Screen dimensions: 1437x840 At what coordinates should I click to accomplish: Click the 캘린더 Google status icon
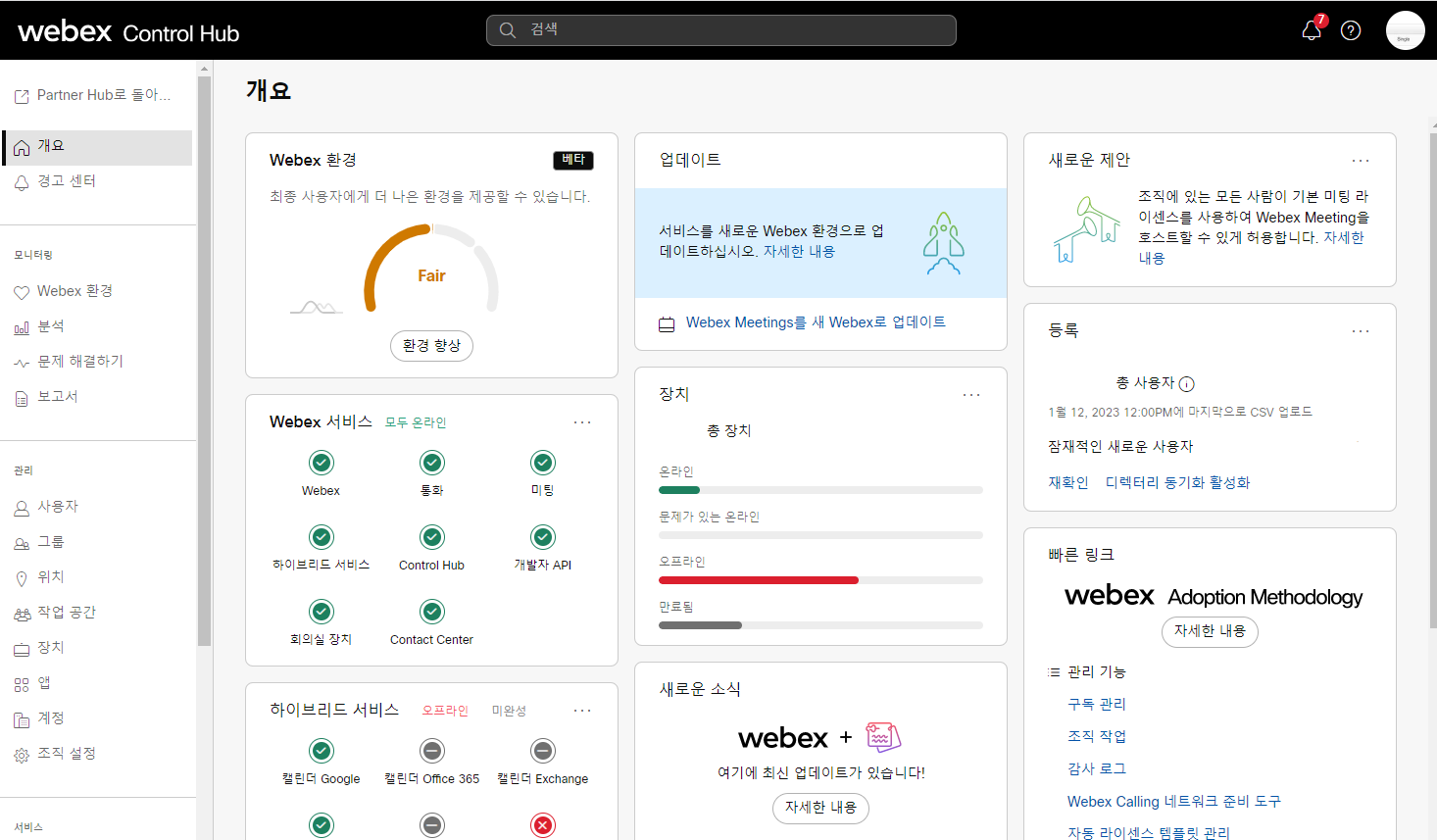tap(322, 751)
